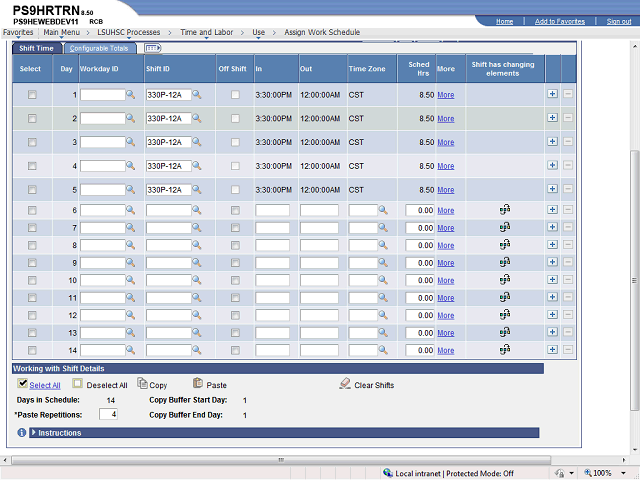640x480 pixels.
Task: Click changing elements icon for day 12
Action: pos(505,315)
